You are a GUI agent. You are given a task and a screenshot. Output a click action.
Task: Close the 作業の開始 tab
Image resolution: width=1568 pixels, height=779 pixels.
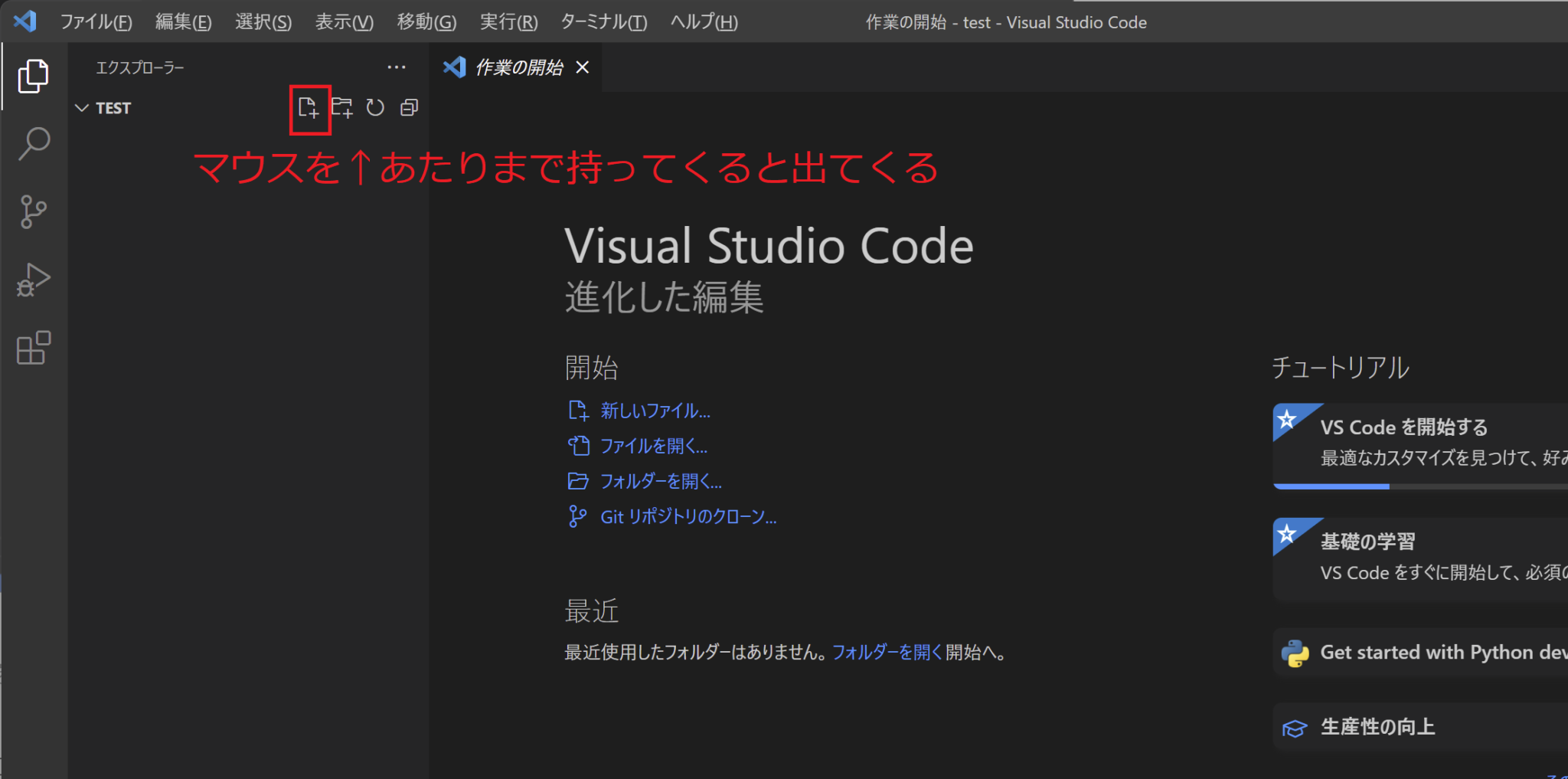click(x=582, y=67)
